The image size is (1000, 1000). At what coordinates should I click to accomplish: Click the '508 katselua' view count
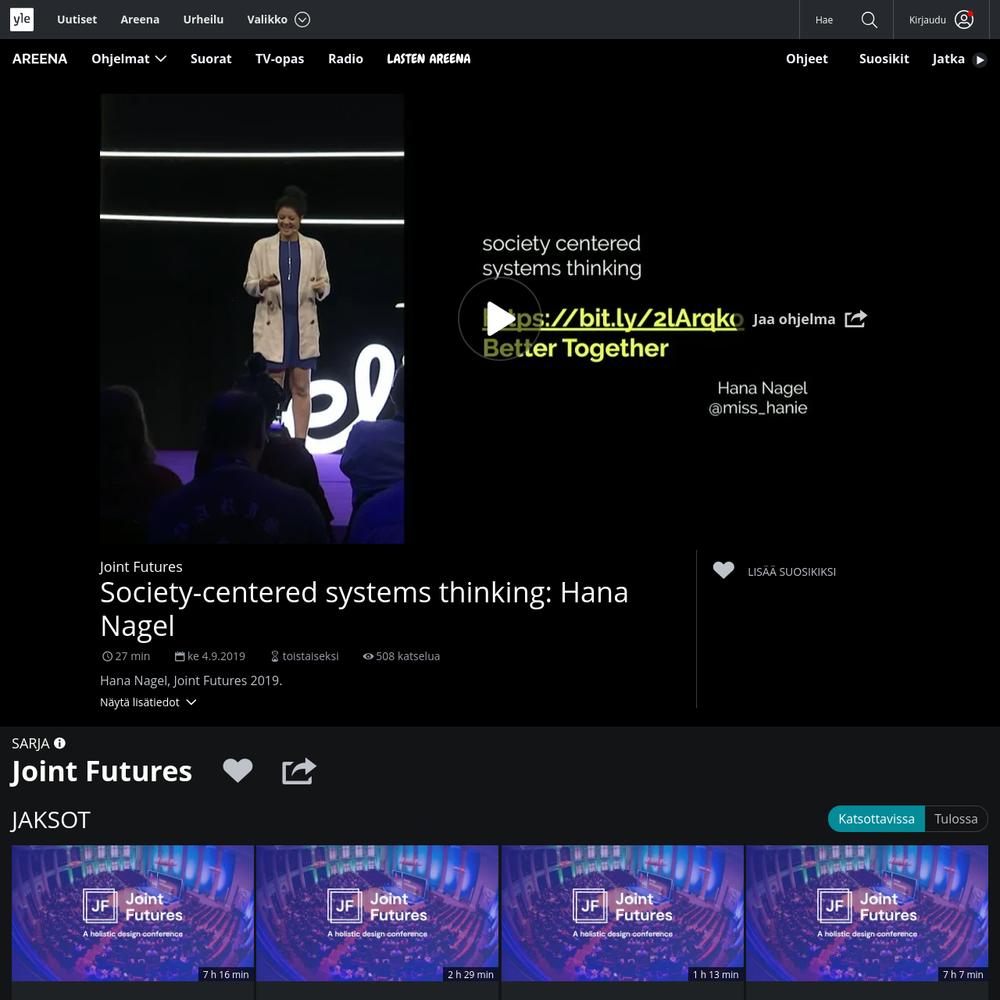(x=408, y=656)
